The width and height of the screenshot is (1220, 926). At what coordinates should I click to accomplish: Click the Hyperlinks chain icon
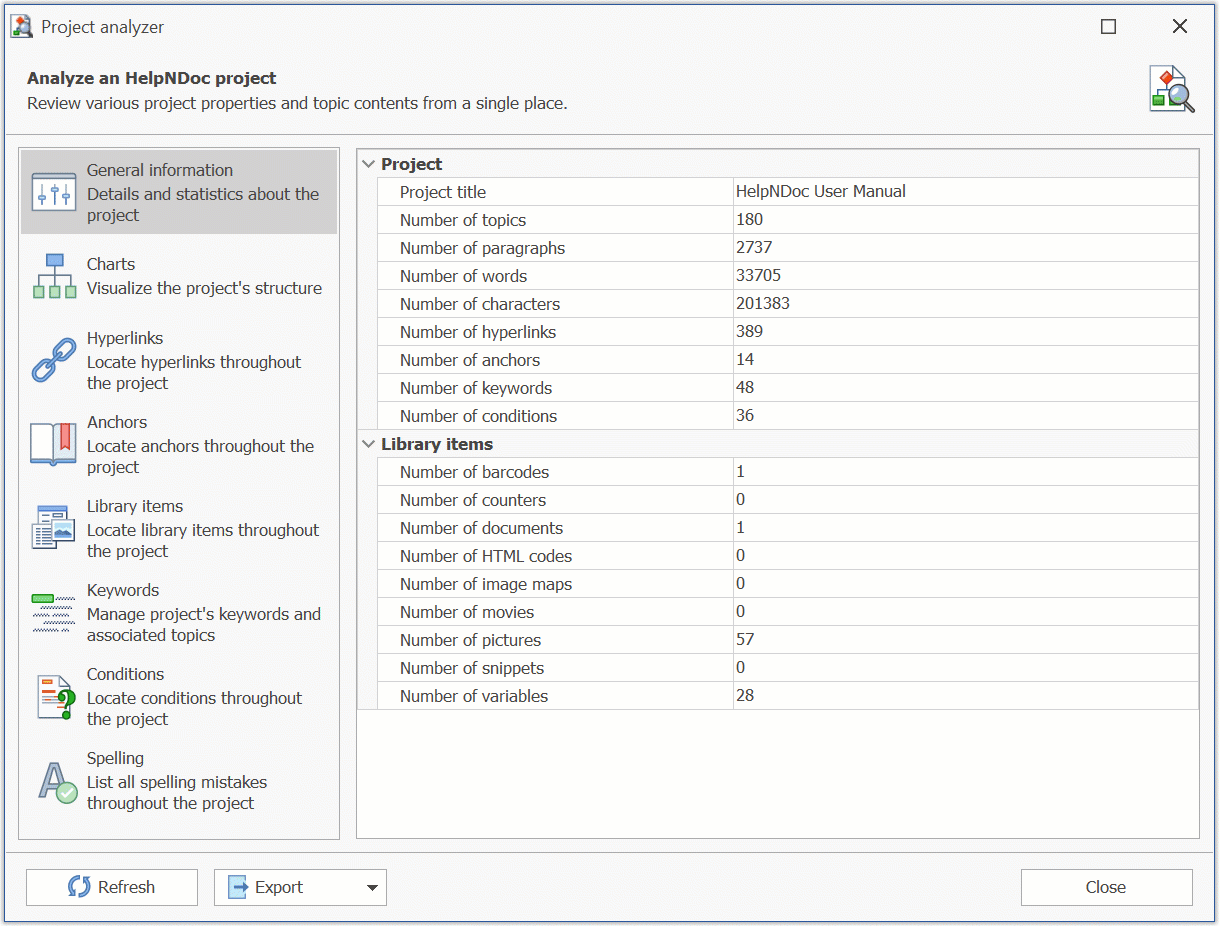[x=52, y=360]
